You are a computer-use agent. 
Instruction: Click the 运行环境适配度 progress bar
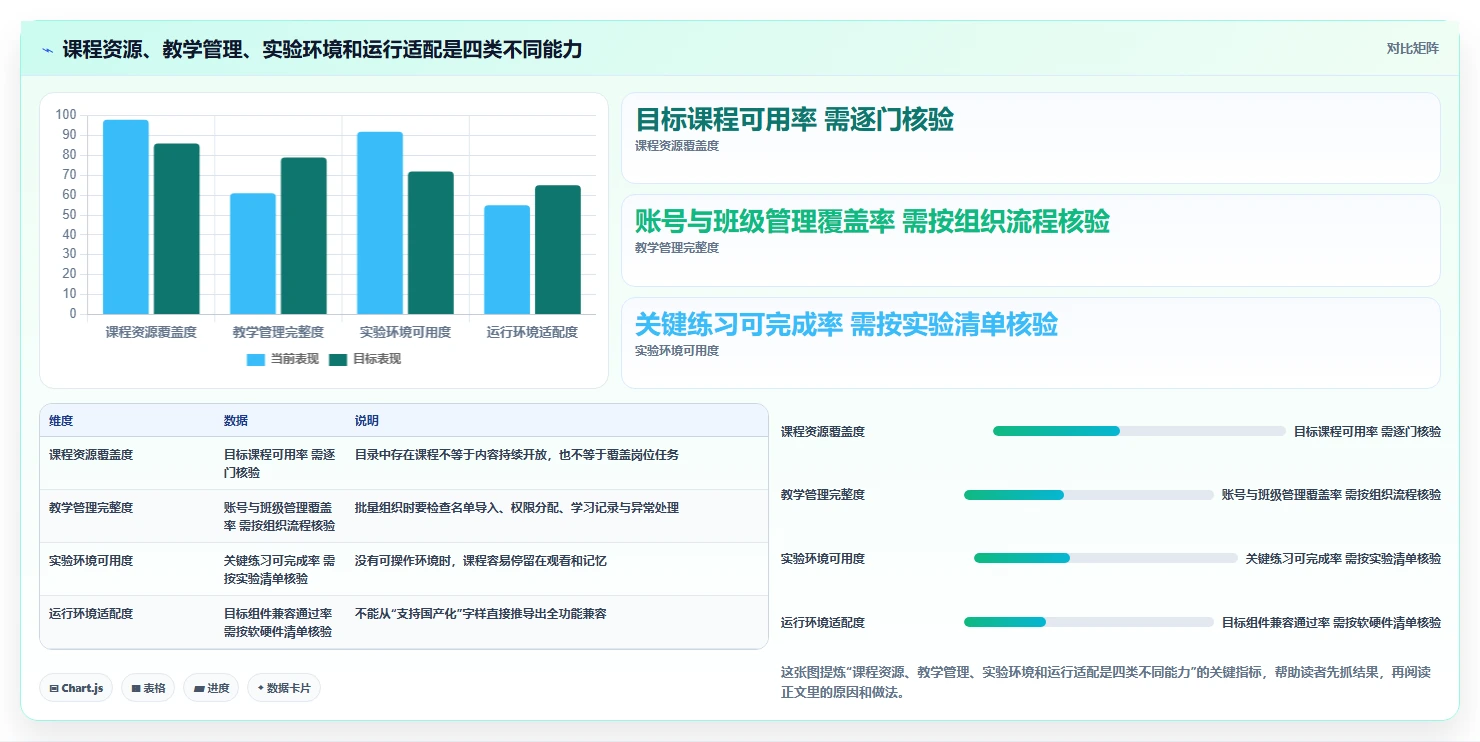click(1089, 622)
